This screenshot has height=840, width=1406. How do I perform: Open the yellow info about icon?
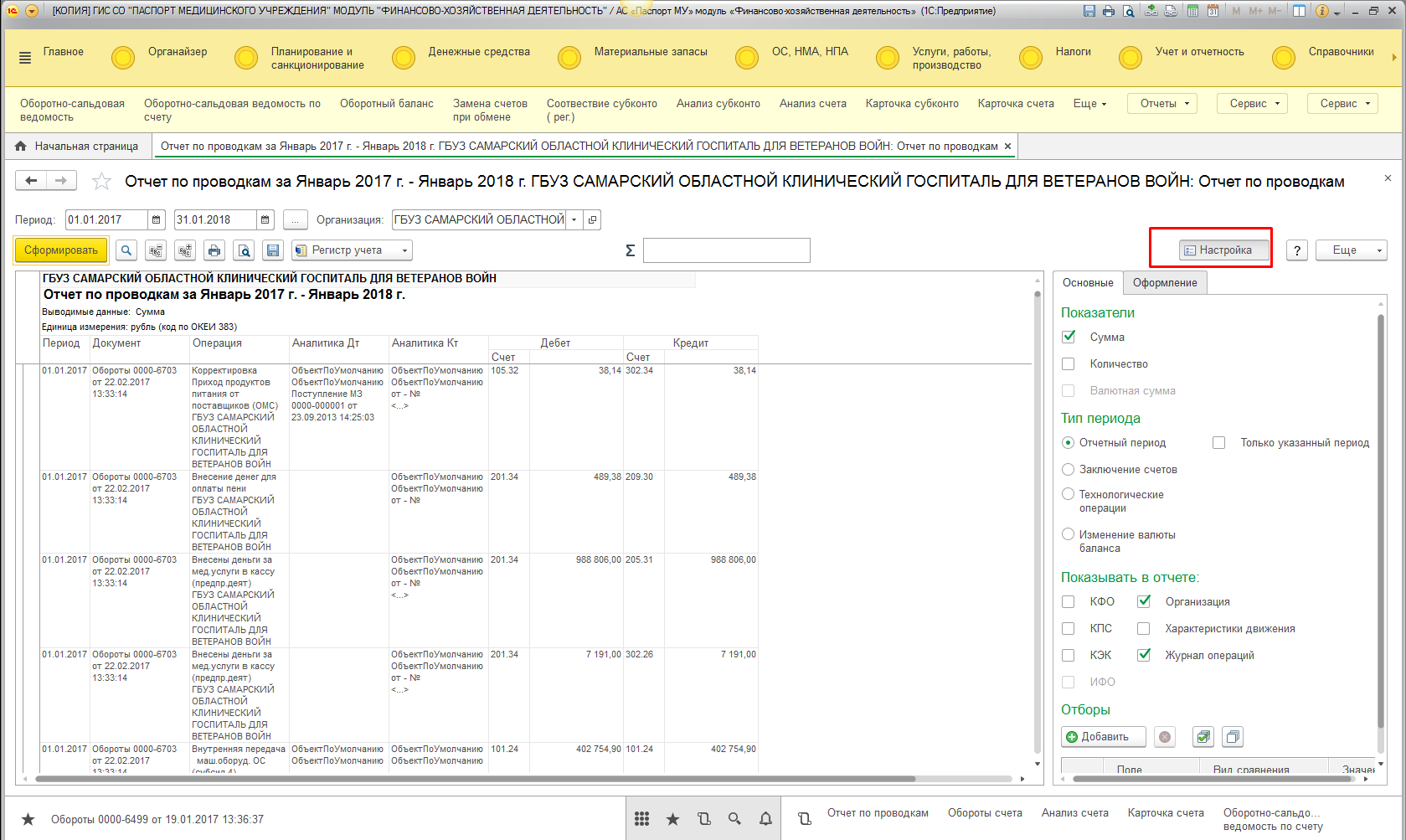tap(1322, 11)
